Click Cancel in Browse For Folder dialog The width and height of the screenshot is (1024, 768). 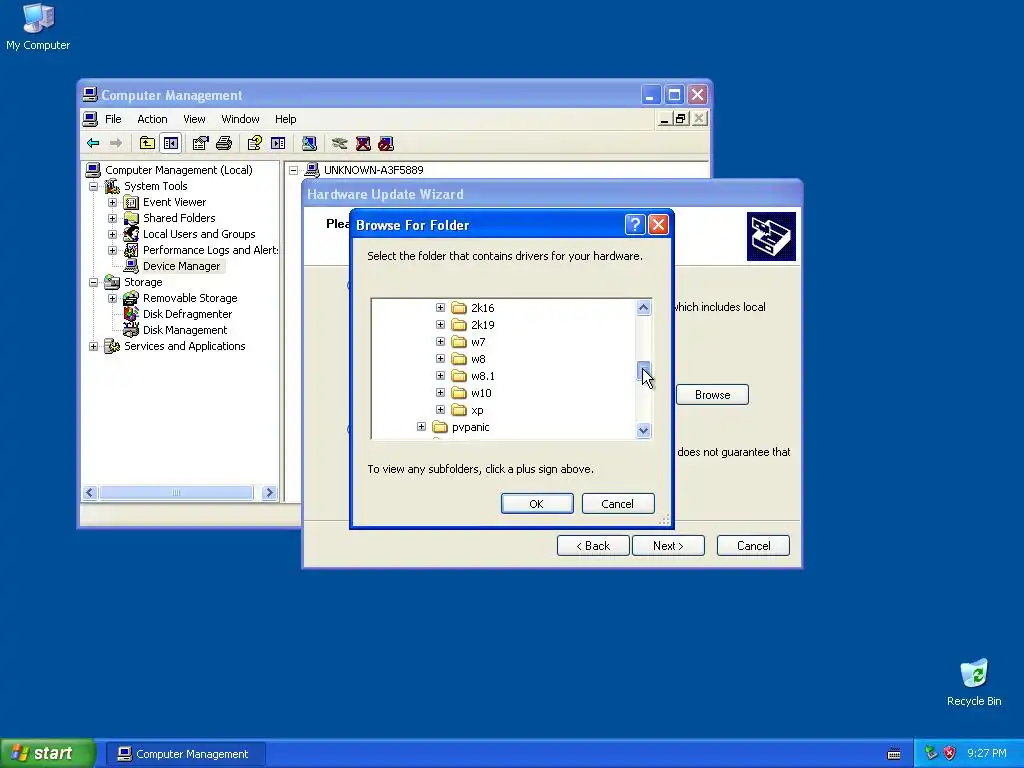coord(618,504)
